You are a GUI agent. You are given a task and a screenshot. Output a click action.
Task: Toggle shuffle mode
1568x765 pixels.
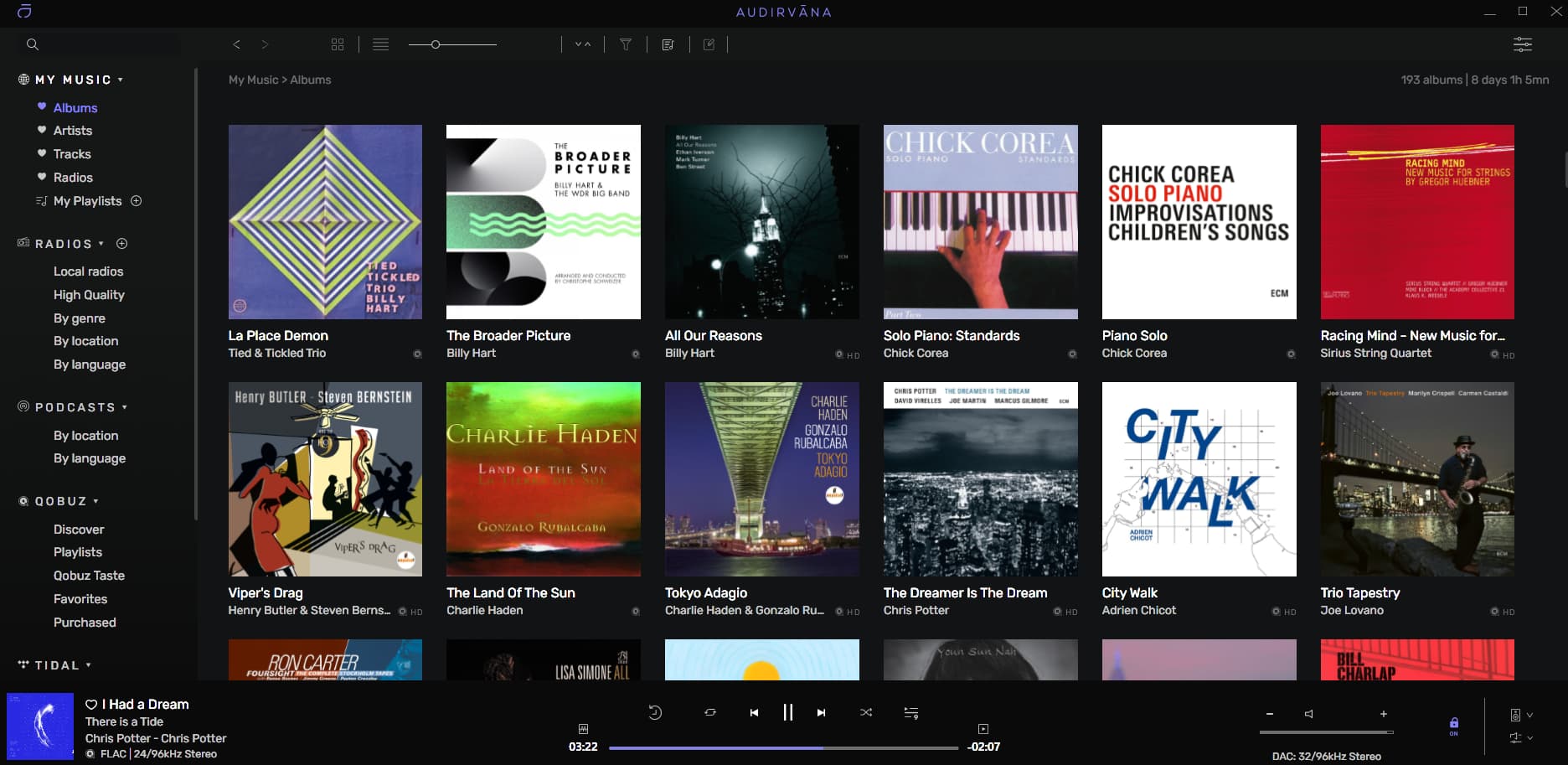[x=866, y=712]
